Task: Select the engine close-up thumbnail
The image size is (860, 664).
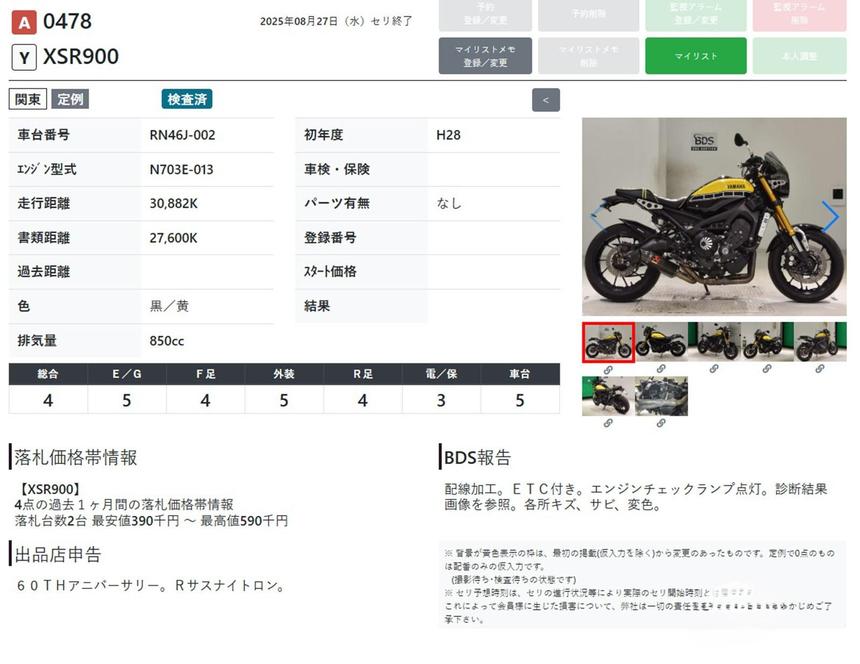Action: pos(661,396)
